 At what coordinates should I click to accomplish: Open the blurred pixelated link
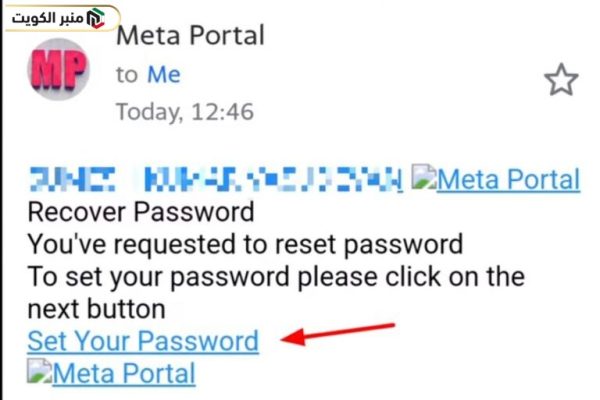pyautogui.click(x=216, y=179)
